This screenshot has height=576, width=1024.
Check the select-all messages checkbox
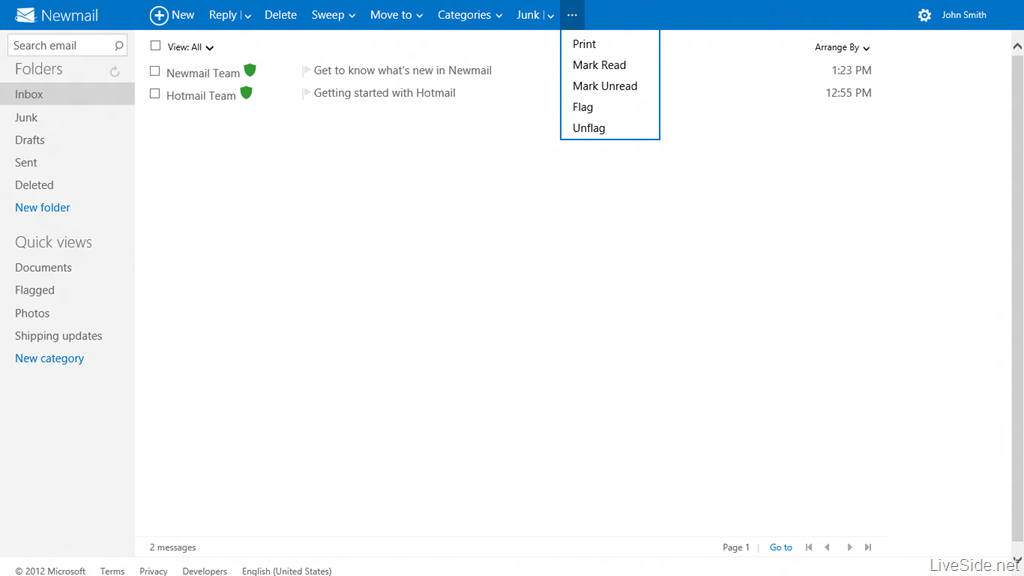pyautogui.click(x=155, y=46)
